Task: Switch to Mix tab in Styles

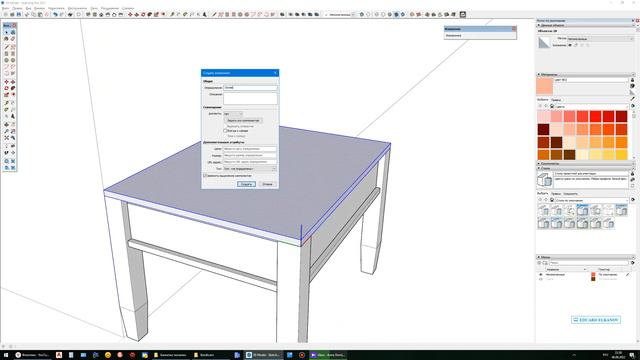Action: point(570,193)
